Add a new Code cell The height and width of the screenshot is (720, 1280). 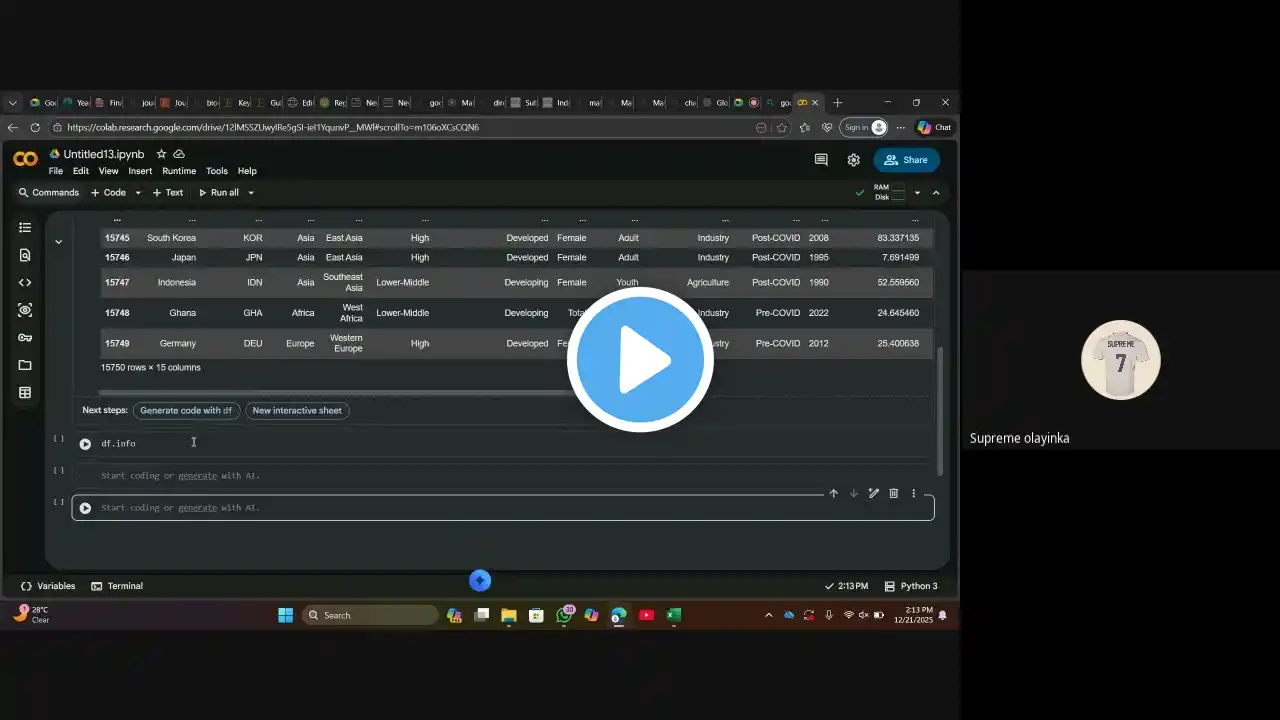[x=108, y=193]
